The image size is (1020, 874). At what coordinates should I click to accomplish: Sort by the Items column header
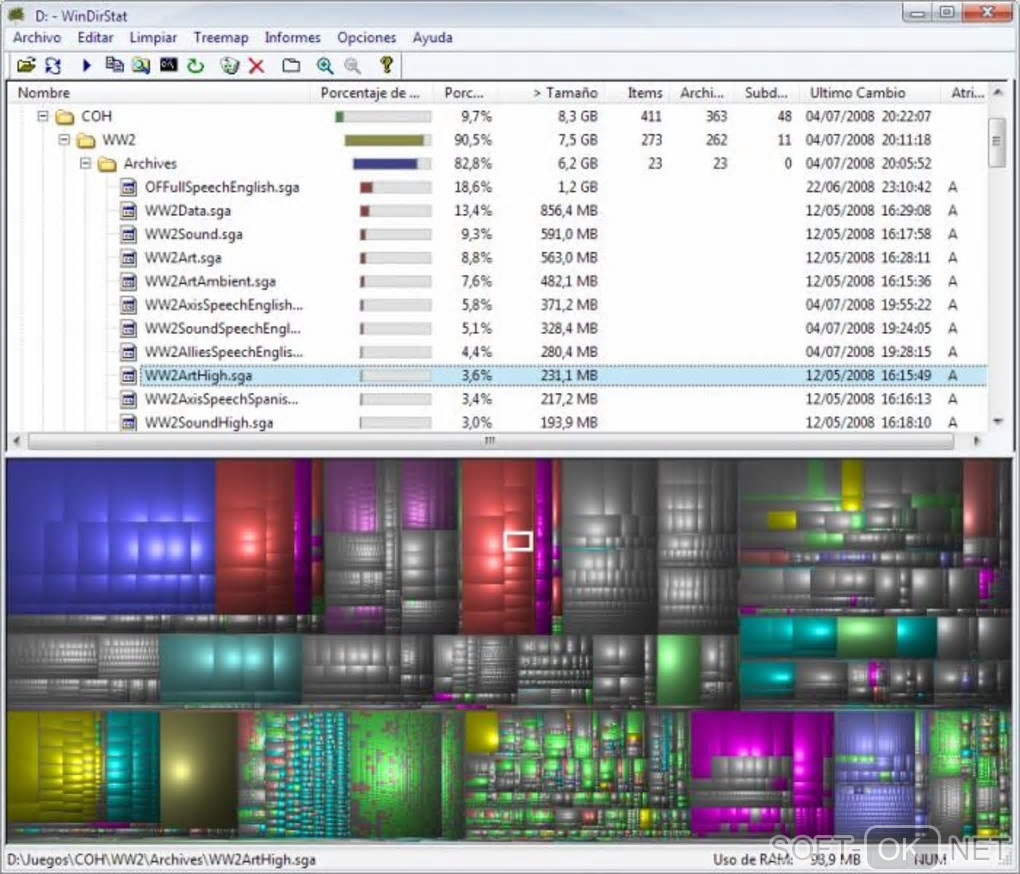[636, 93]
